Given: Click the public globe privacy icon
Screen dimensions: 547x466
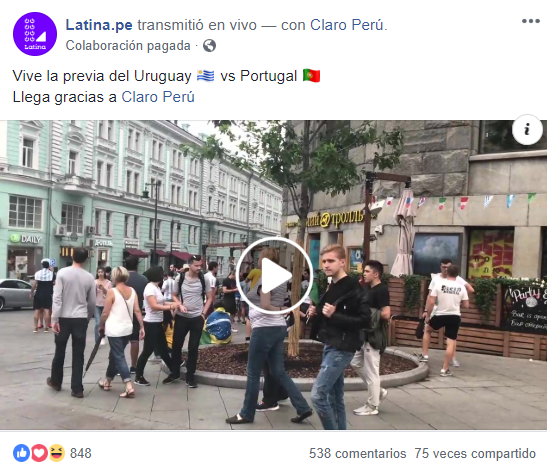Looking at the screenshot, I should [209, 46].
